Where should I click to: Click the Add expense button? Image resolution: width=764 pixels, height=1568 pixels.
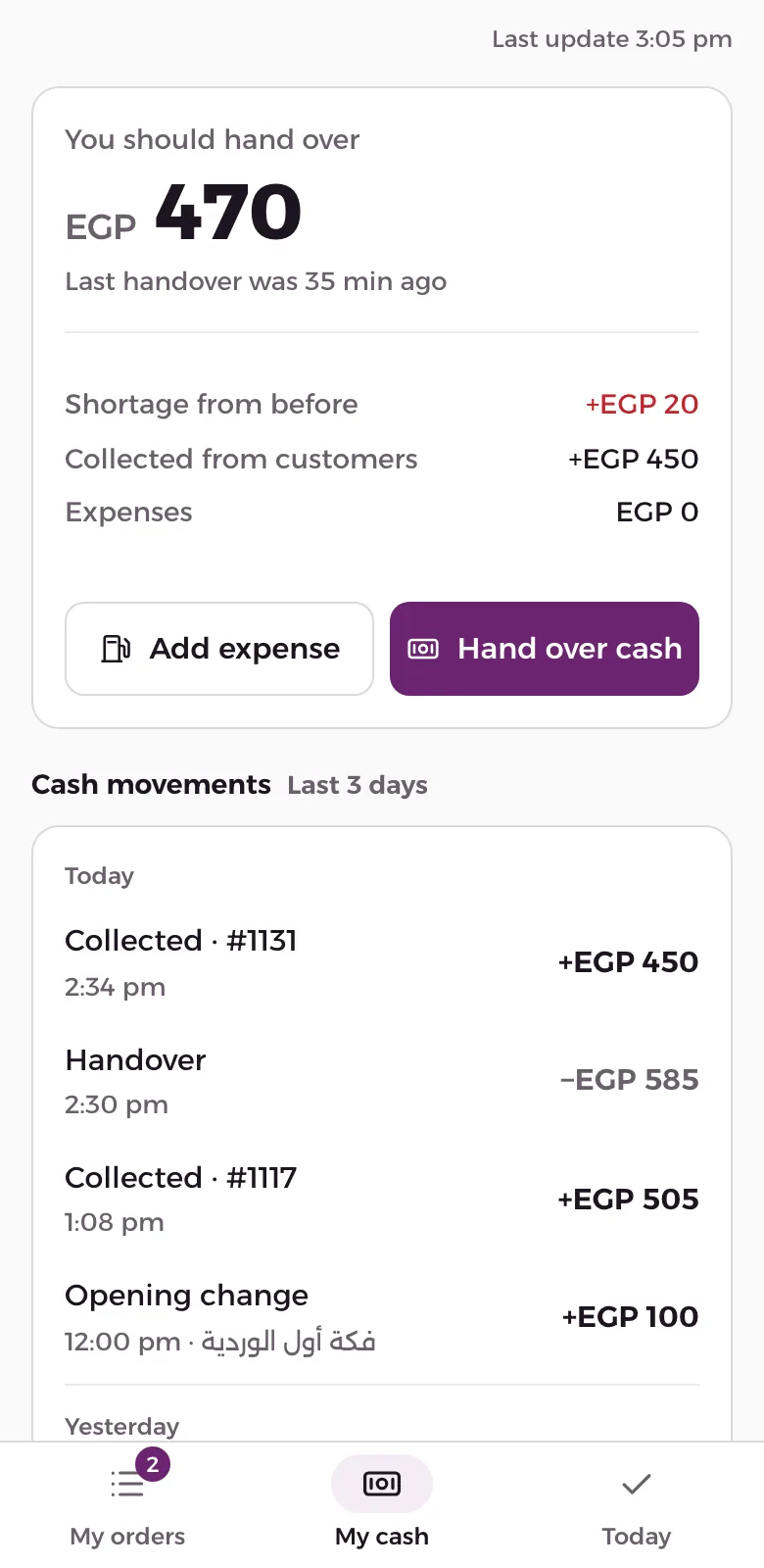(x=219, y=649)
